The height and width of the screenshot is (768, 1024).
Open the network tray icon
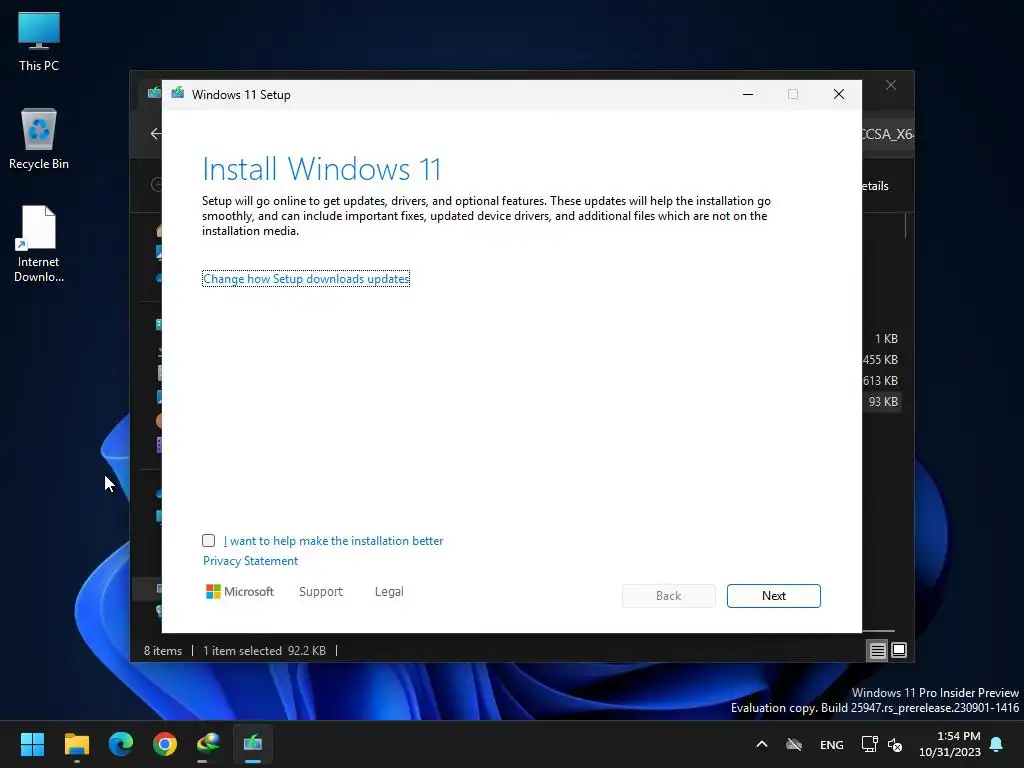869,744
